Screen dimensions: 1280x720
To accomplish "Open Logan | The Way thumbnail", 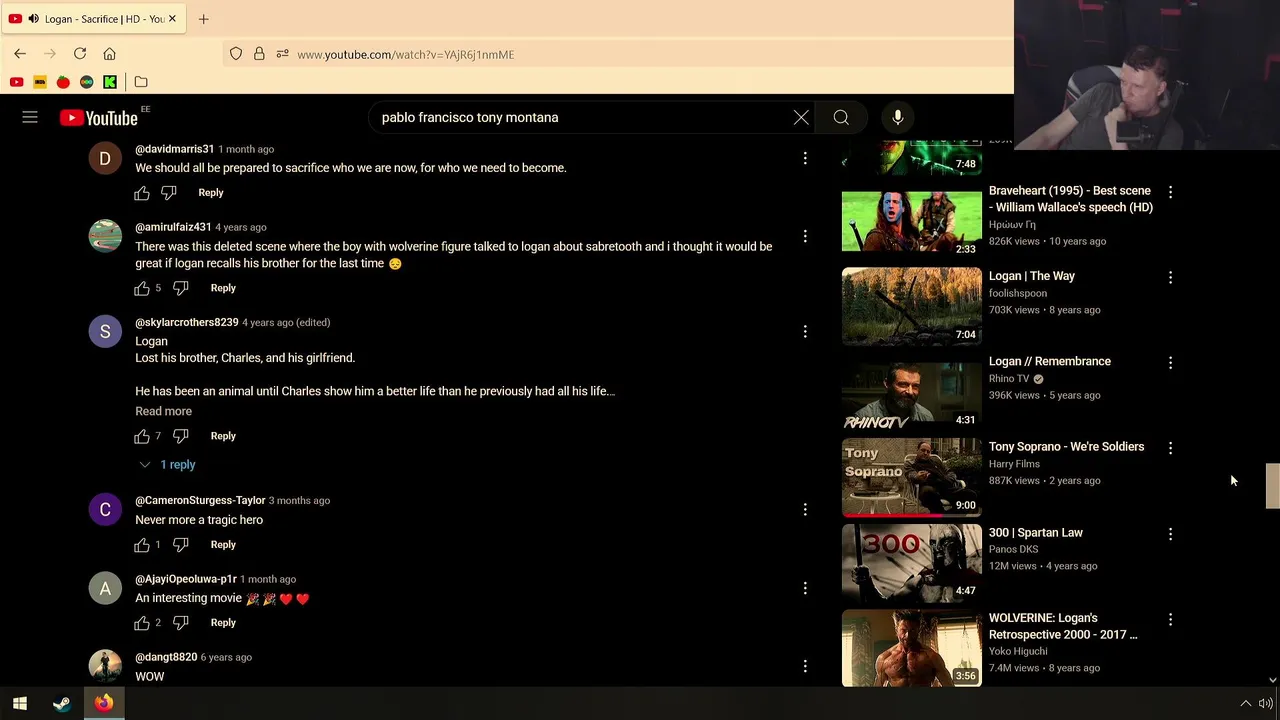I will [x=912, y=306].
